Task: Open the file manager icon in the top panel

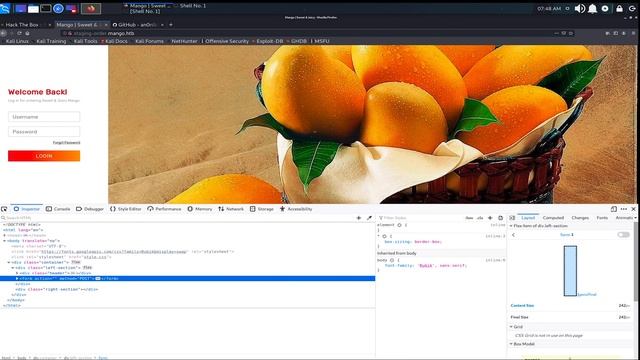Action: click(33, 9)
